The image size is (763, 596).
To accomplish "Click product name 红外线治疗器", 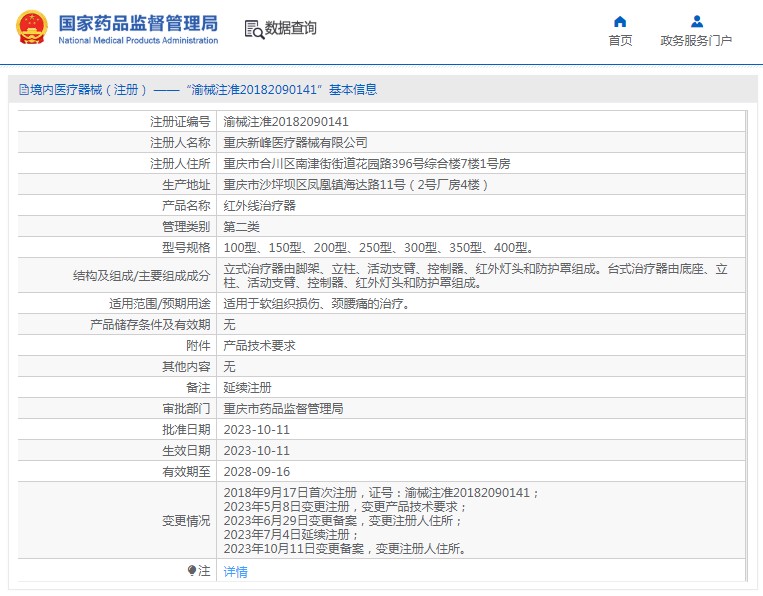I will pos(259,206).
